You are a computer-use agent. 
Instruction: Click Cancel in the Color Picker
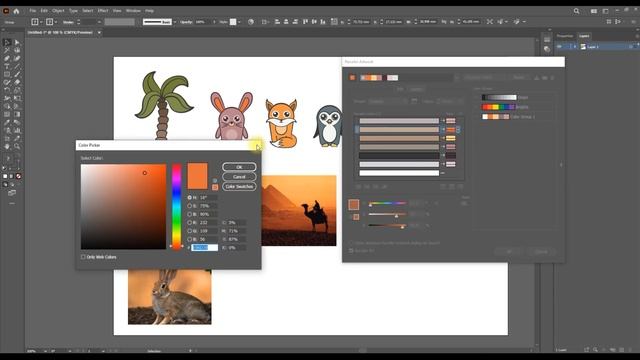[x=239, y=177]
